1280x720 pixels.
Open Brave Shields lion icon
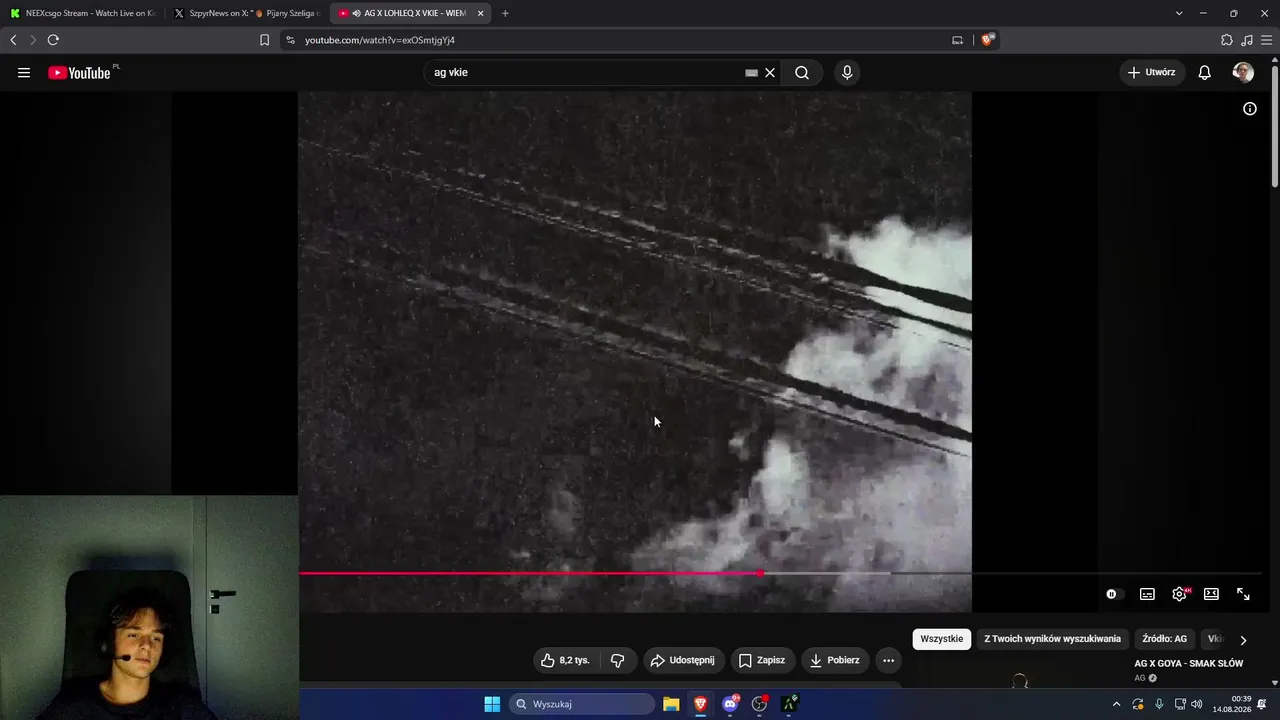988,40
